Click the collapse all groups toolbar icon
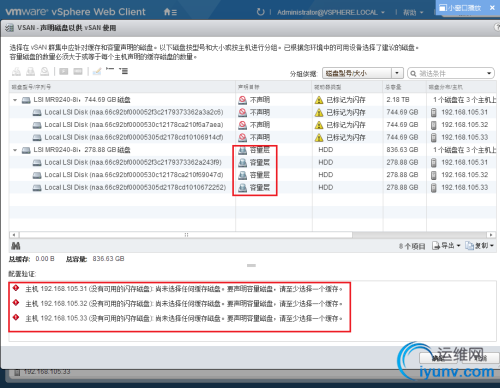This screenshot has height=388, width=500. click(x=110, y=69)
